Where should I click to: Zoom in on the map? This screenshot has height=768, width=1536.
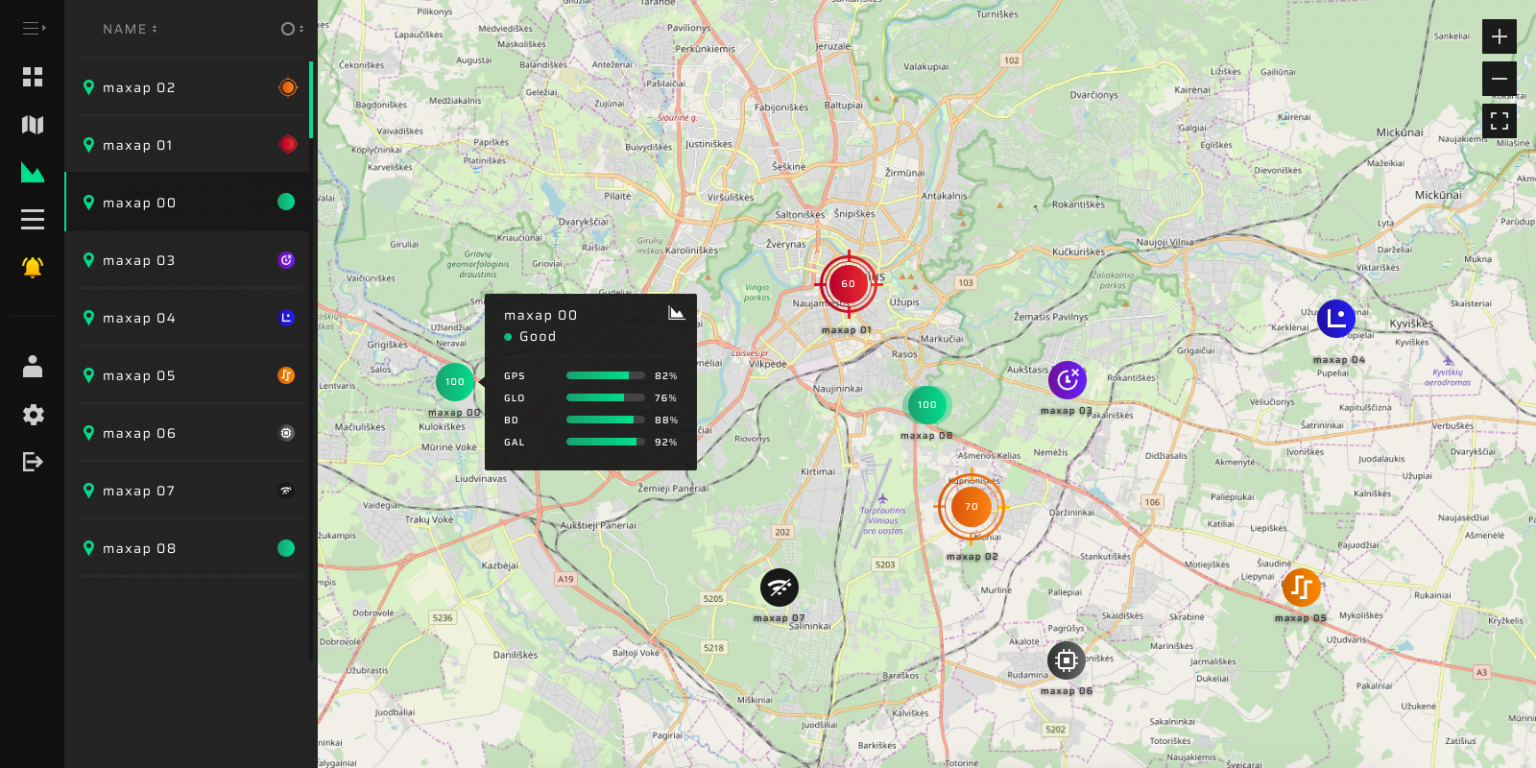[x=1499, y=37]
